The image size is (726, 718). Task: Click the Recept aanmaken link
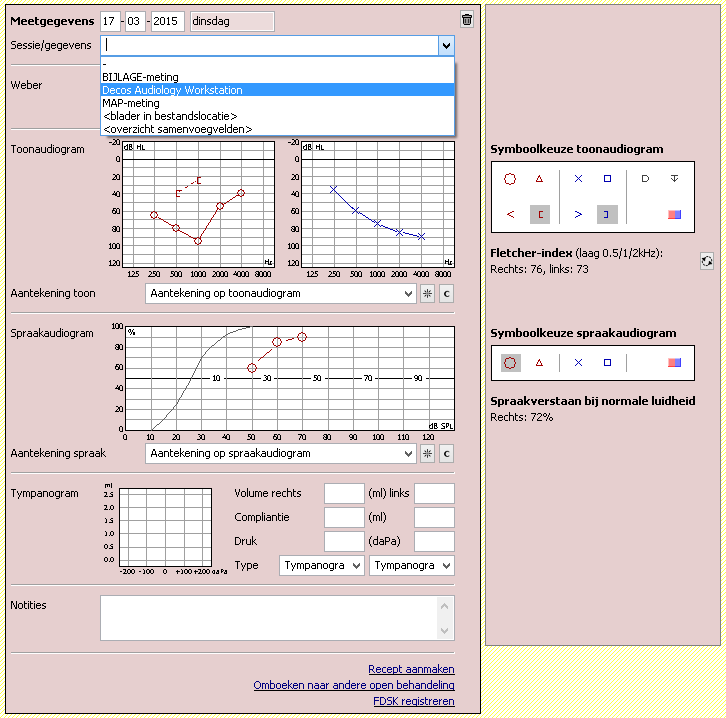coord(411,669)
